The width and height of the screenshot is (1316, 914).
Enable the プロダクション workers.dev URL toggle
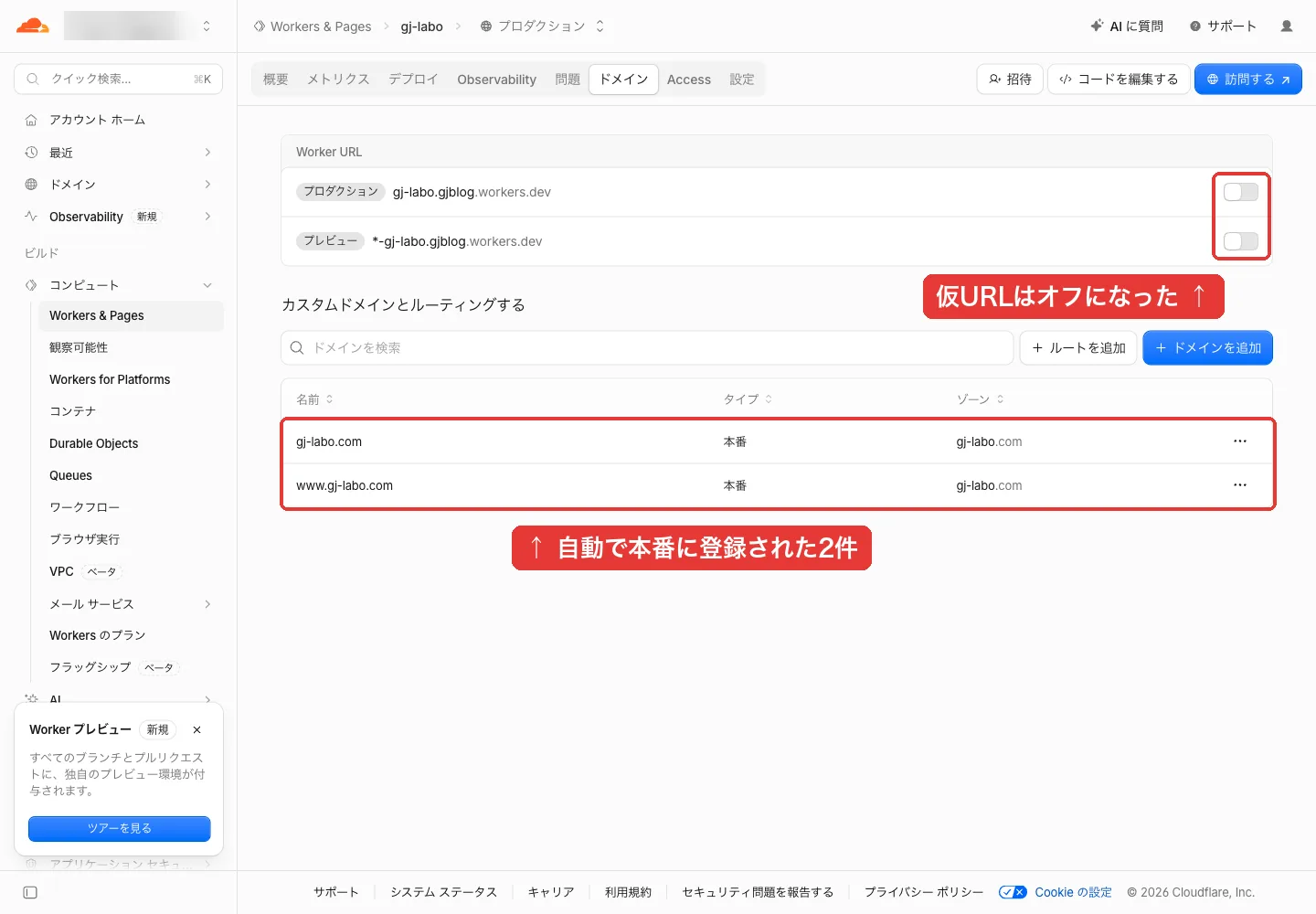(x=1241, y=192)
